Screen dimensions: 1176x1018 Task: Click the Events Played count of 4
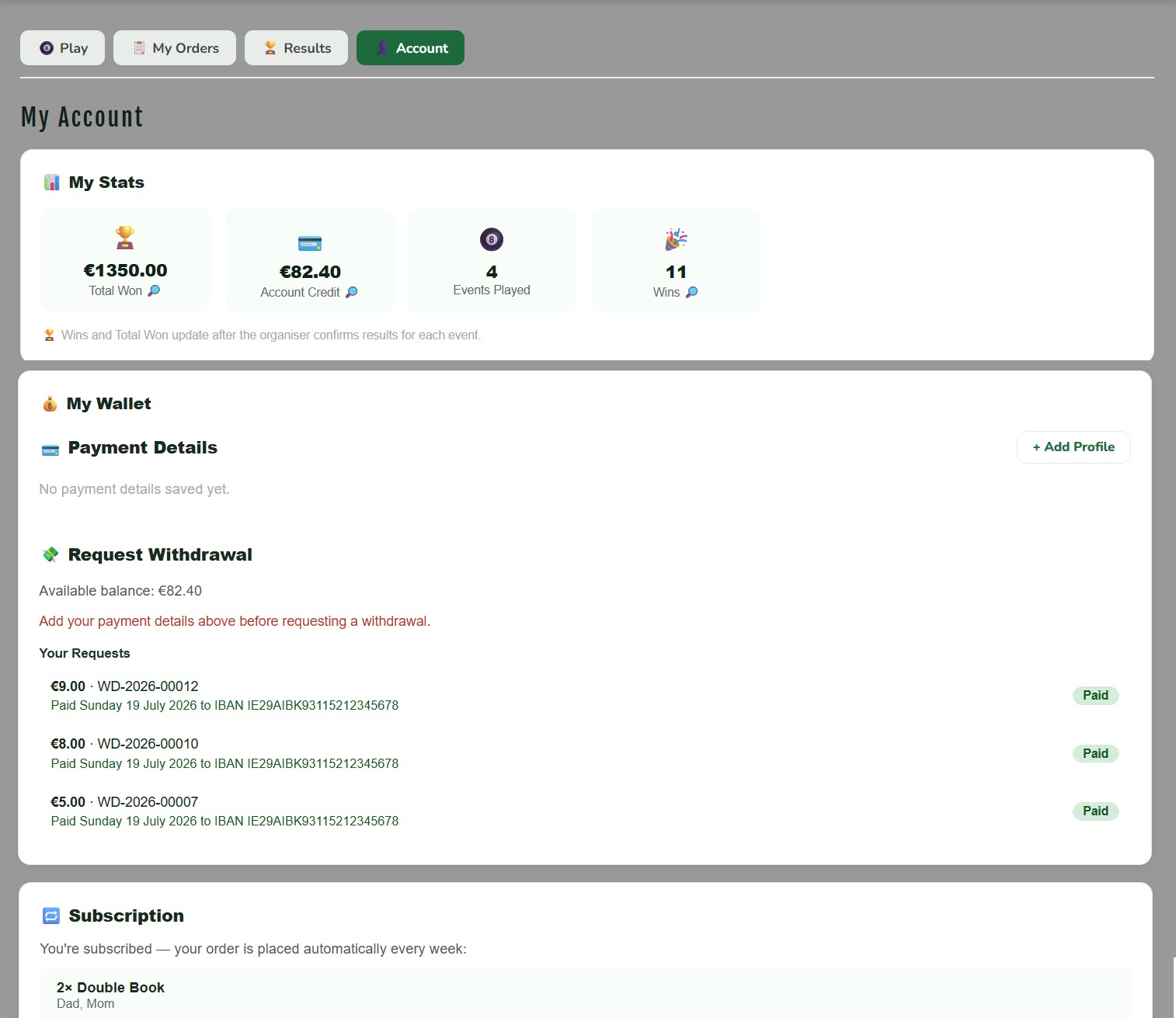492,272
